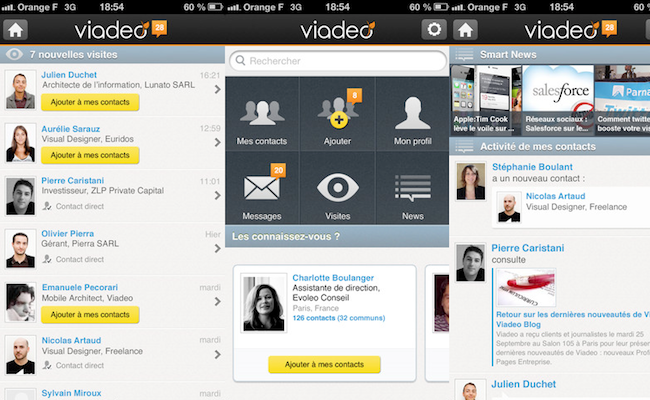Screen dimensions: 650x400
Task: Open the 126 contacts (32 communs) link
Action: (339, 318)
